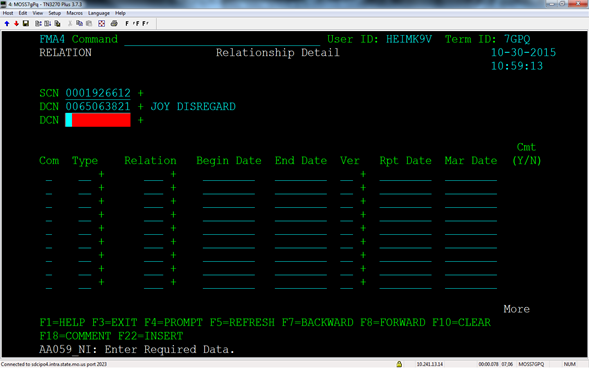Click the plus prompt beside empty DCN field

(140, 120)
